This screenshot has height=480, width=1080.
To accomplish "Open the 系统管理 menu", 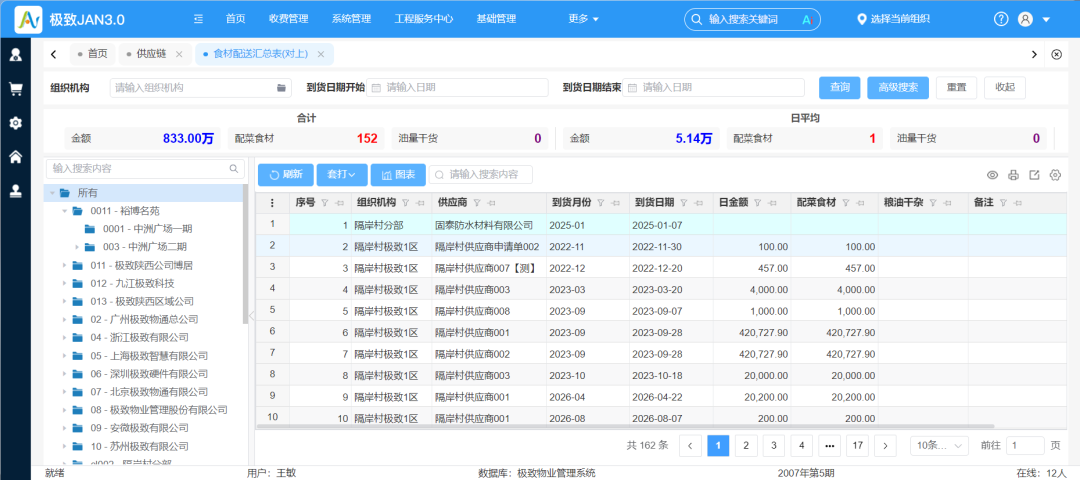I will [351, 19].
